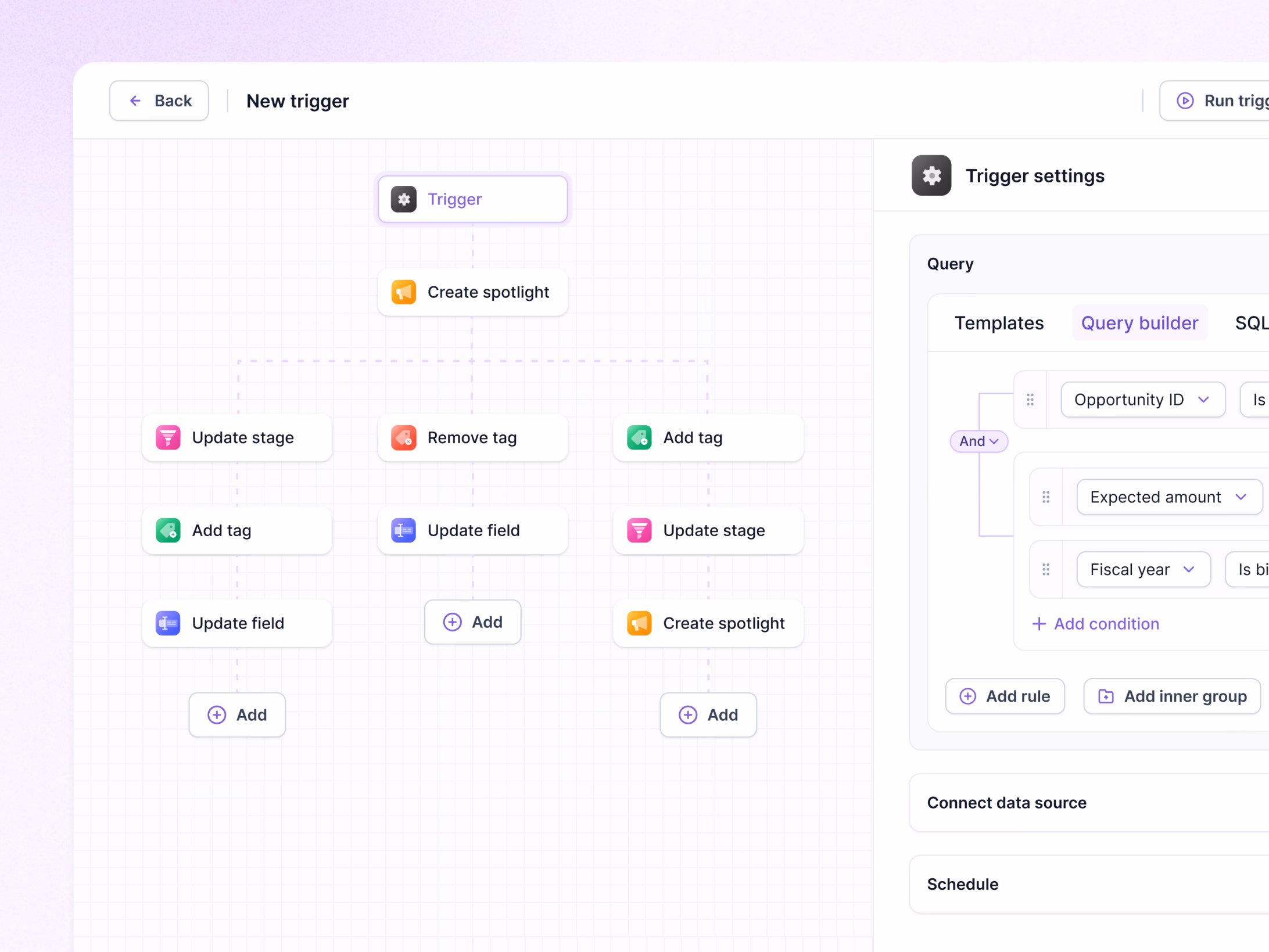Select the top Create spotlight node label
This screenshot has width=1269, height=952.
pos(488,292)
